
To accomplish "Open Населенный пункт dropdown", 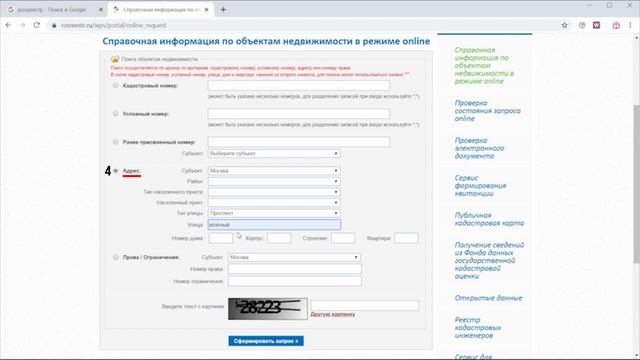I will pyautogui.click(x=274, y=202).
